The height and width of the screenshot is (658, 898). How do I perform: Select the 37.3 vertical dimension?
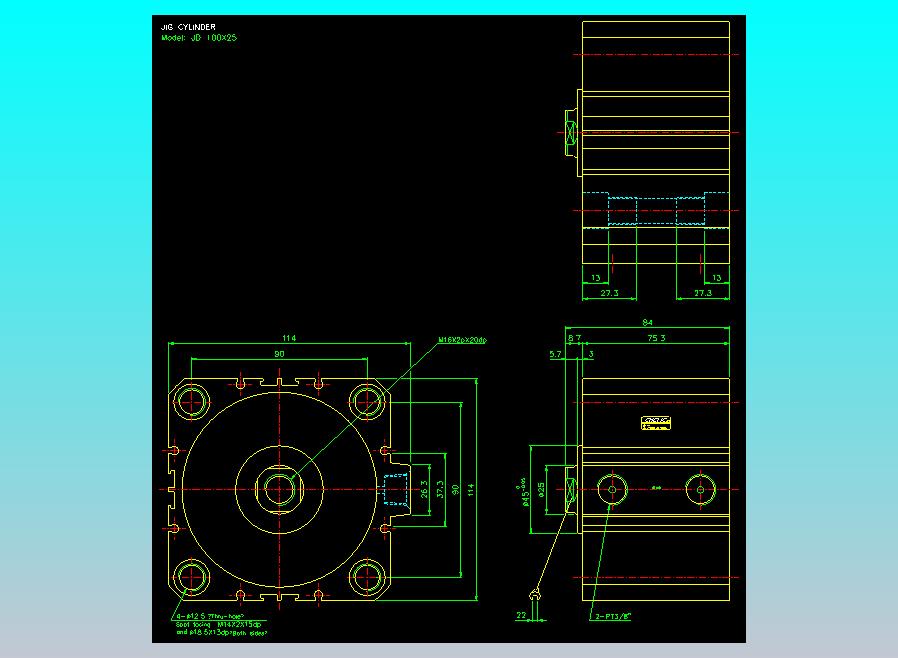[440, 490]
